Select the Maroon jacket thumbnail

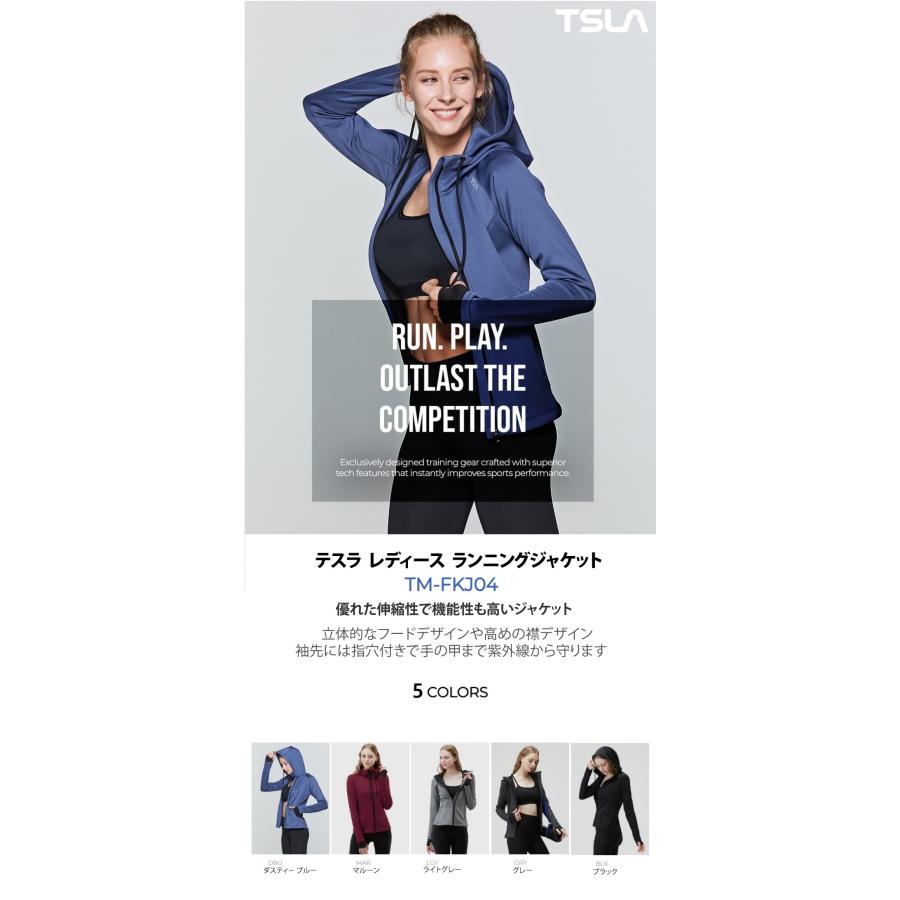click(370, 798)
